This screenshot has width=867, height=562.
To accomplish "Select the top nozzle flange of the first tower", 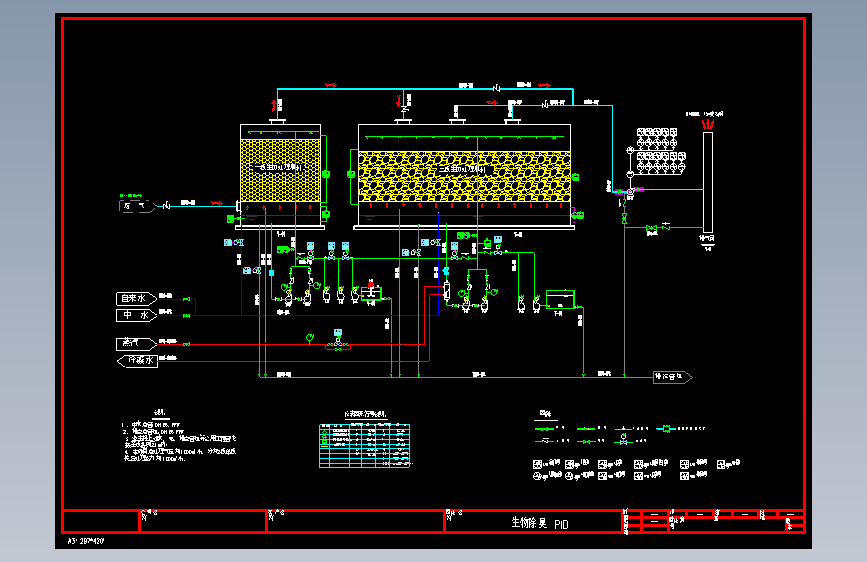I will (278, 122).
